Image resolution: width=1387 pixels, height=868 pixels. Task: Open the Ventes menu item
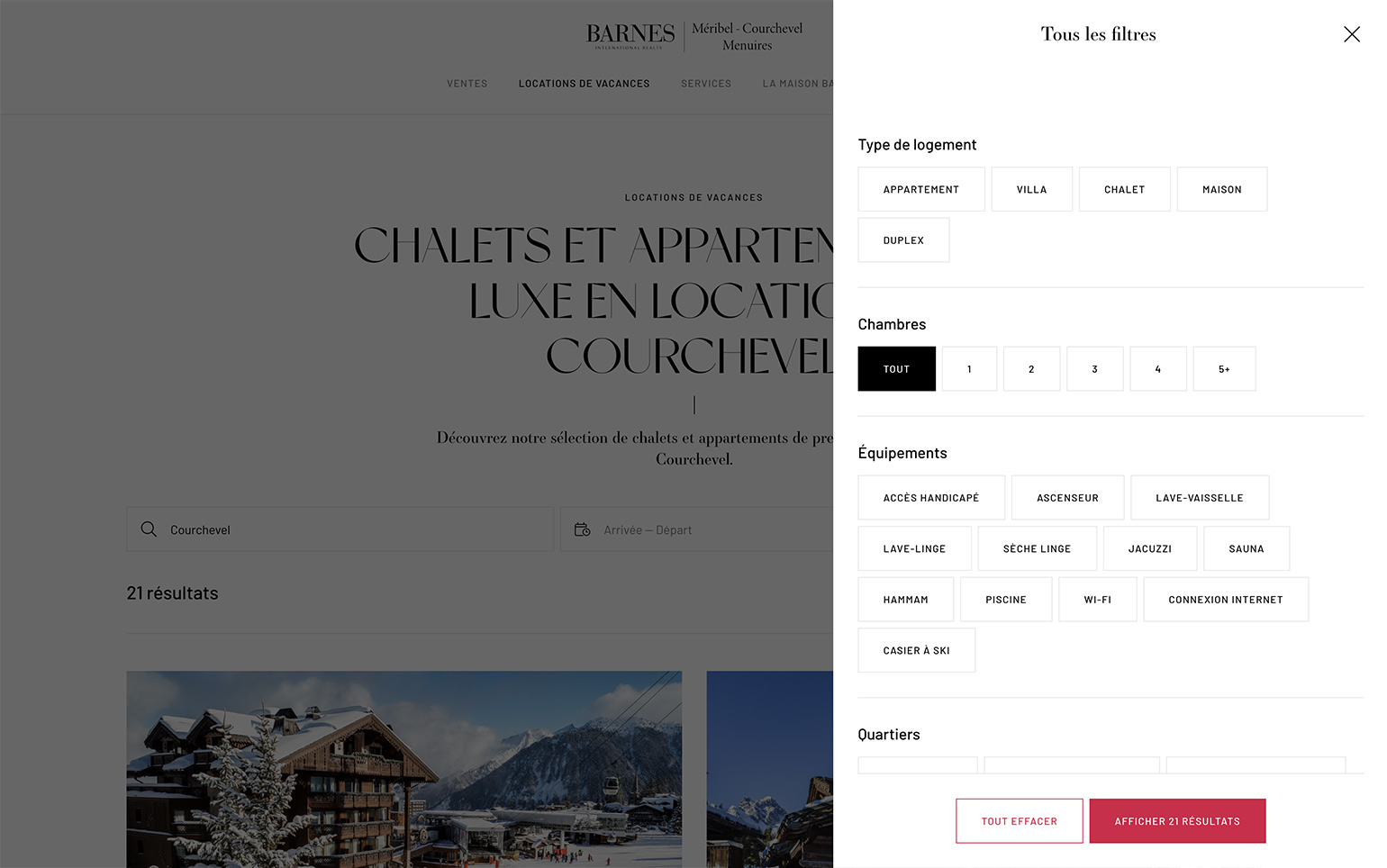click(x=467, y=84)
